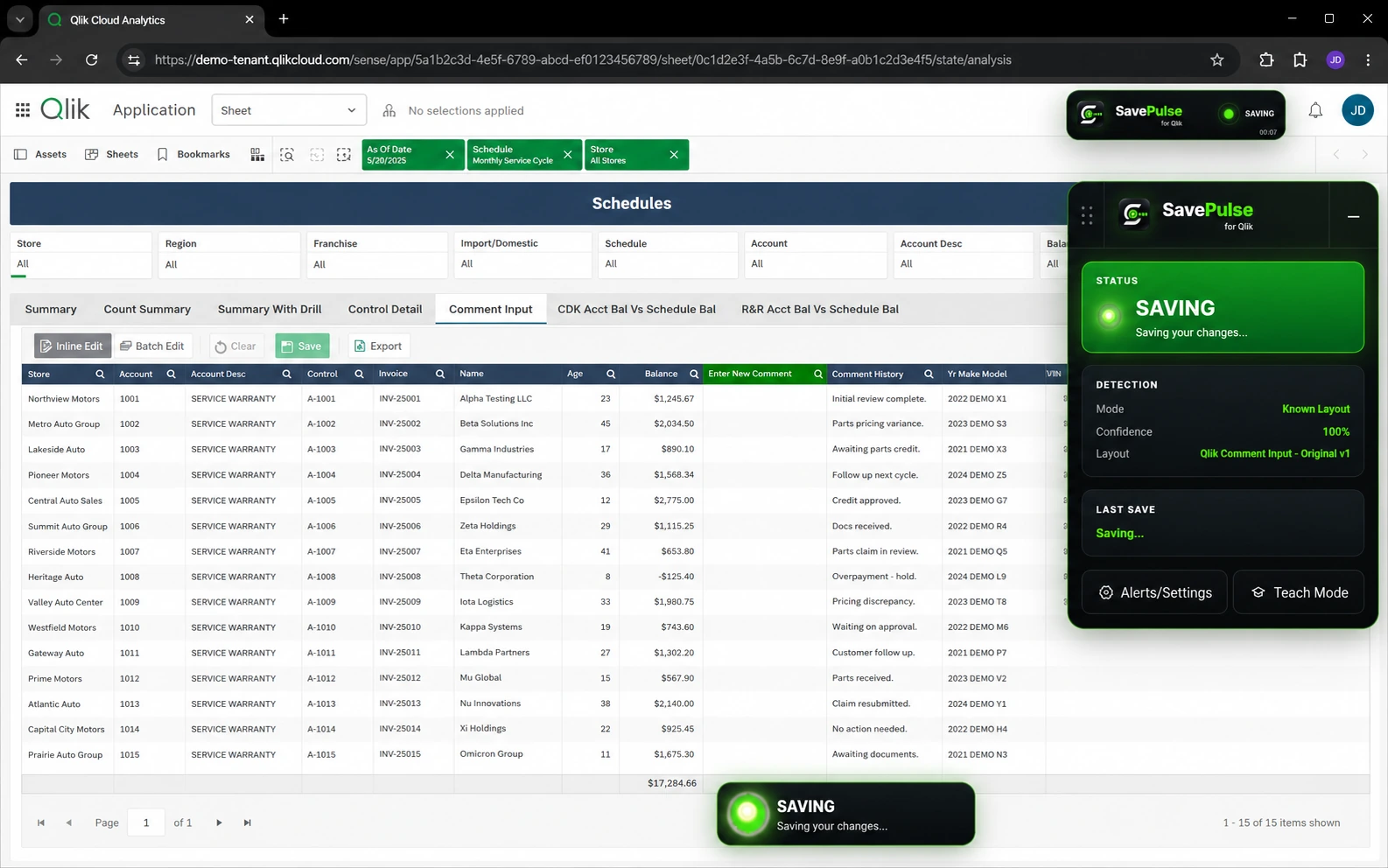The height and width of the screenshot is (868, 1388).
Task: Go to next sheet arrow
Action: 1364,154
